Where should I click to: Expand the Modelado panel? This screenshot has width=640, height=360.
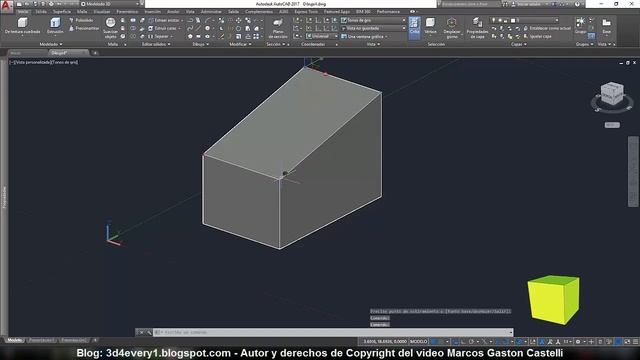[51, 44]
